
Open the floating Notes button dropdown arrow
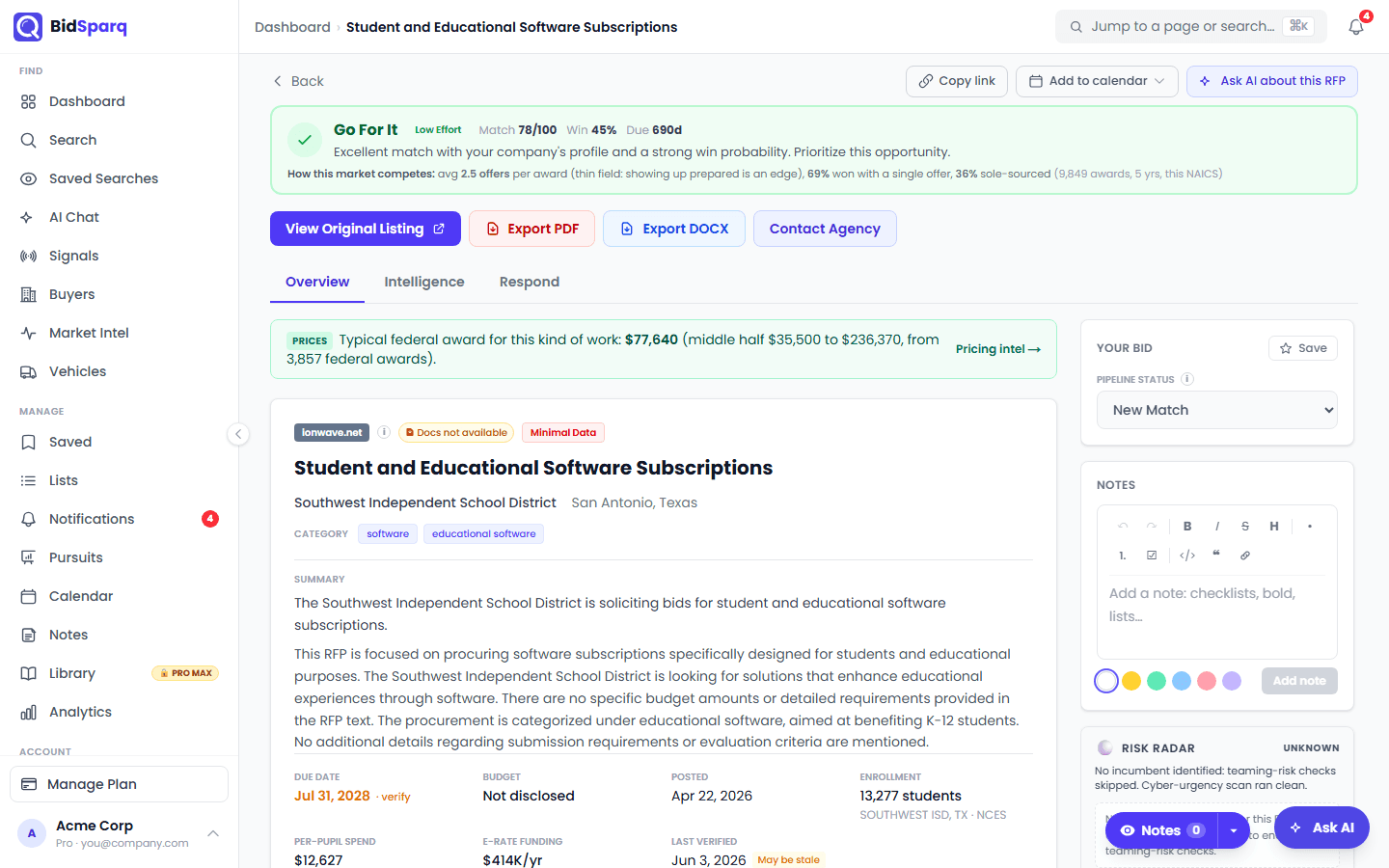coord(1234,830)
